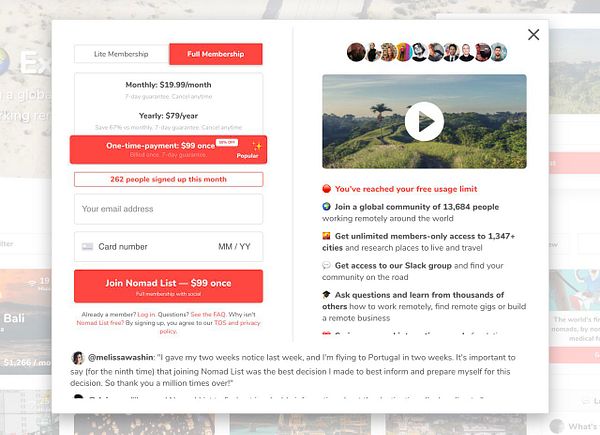Image resolution: width=600 pixels, height=435 pixels.
Task: Switch to Lite Membership tab
Action: click(x=121, y=54)
